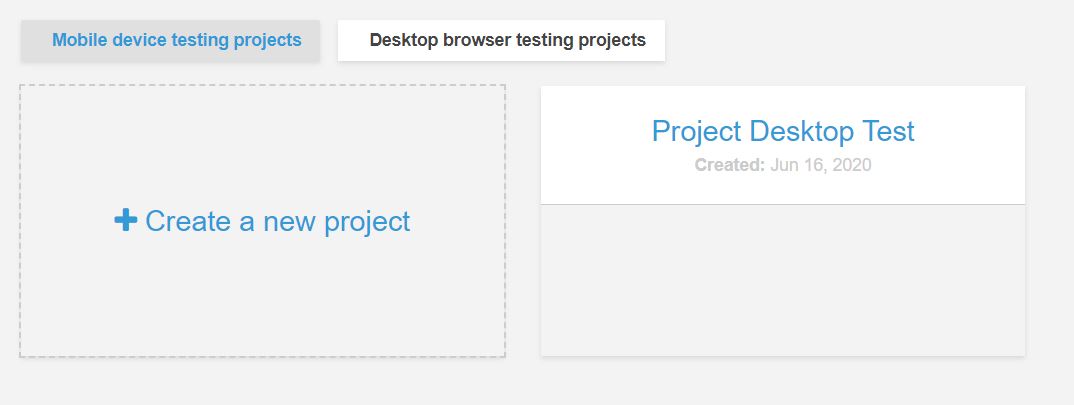Screen dimensions: 1074x405
Task: Click the Jun 16, 2020 date text
Action: 821,165
